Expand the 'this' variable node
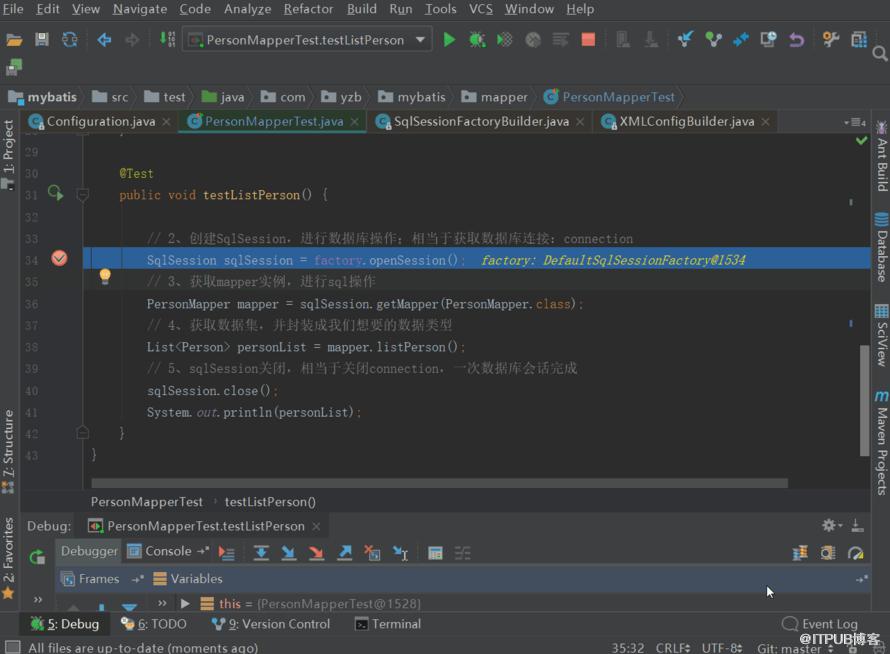 tap(184, 603)
